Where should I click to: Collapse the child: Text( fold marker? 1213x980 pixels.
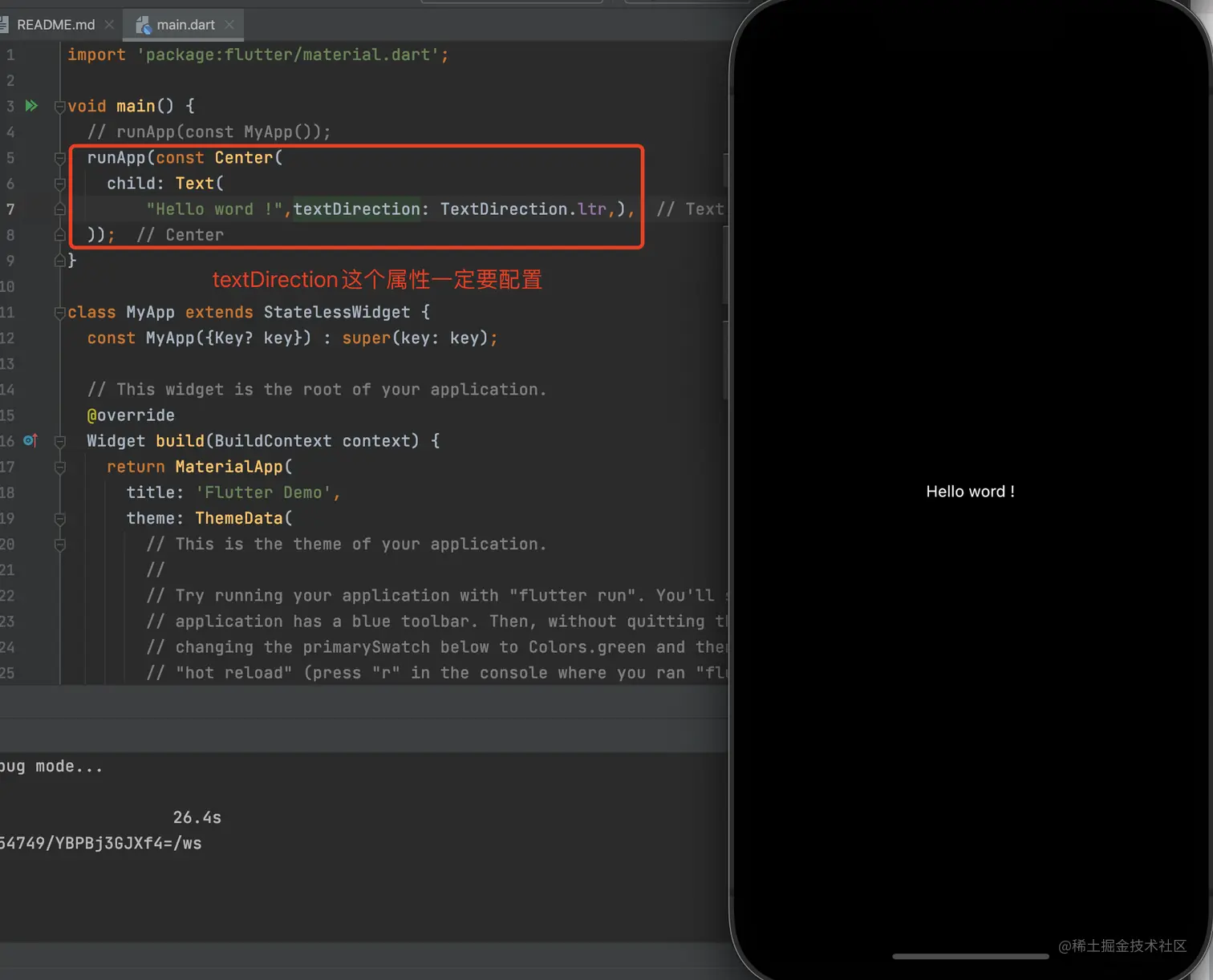point(59,184)
